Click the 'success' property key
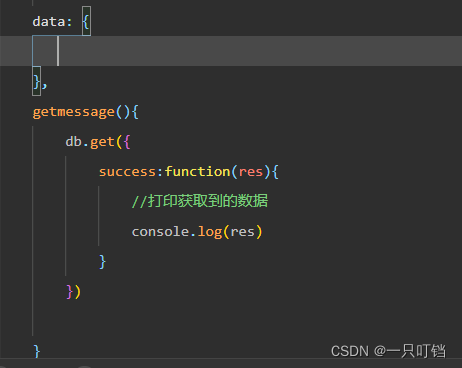The width and height of the screenshot is (462, 368). point(127,172)
